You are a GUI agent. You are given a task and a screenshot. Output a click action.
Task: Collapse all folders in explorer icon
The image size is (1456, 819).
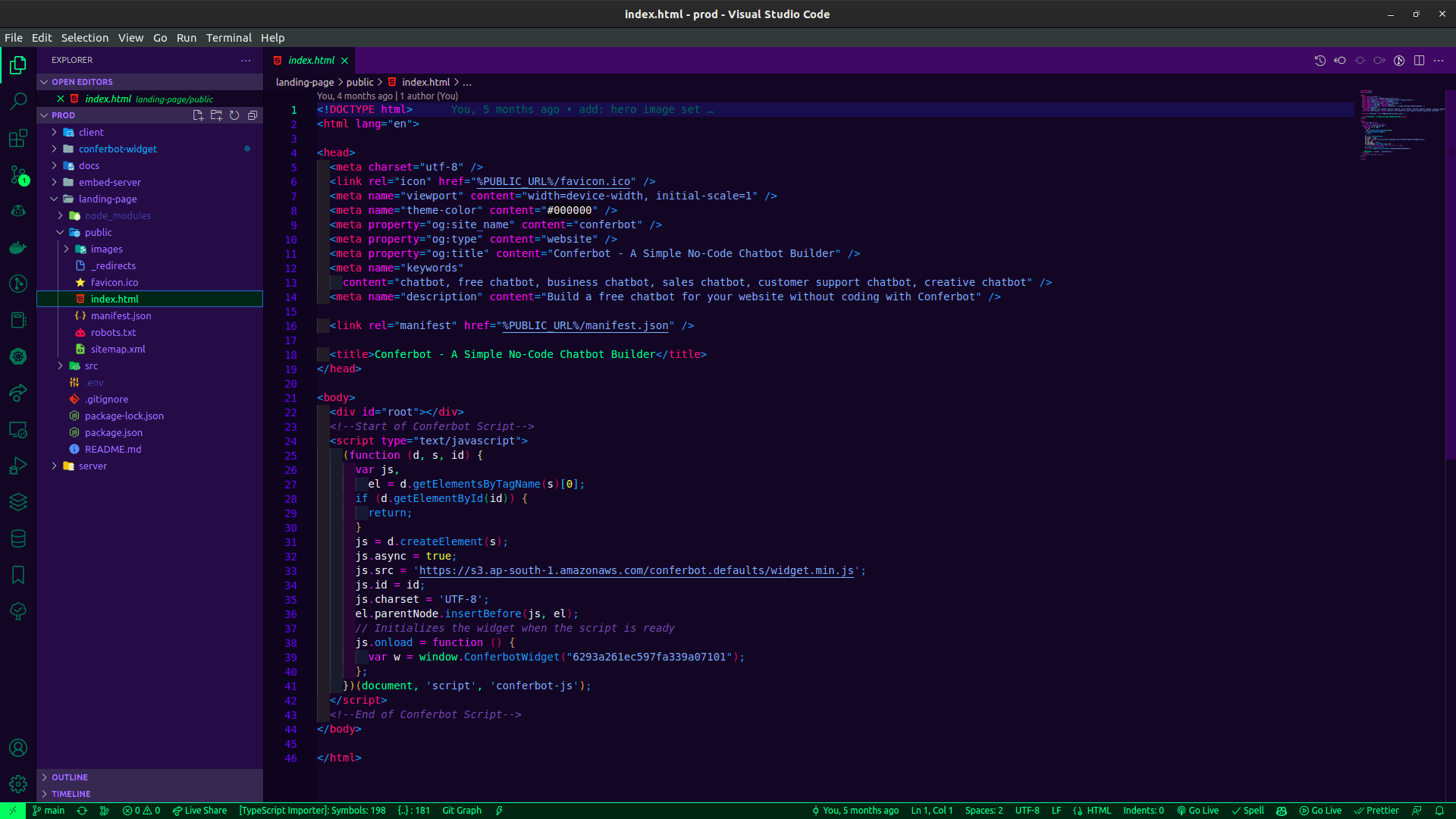point(253,115)
